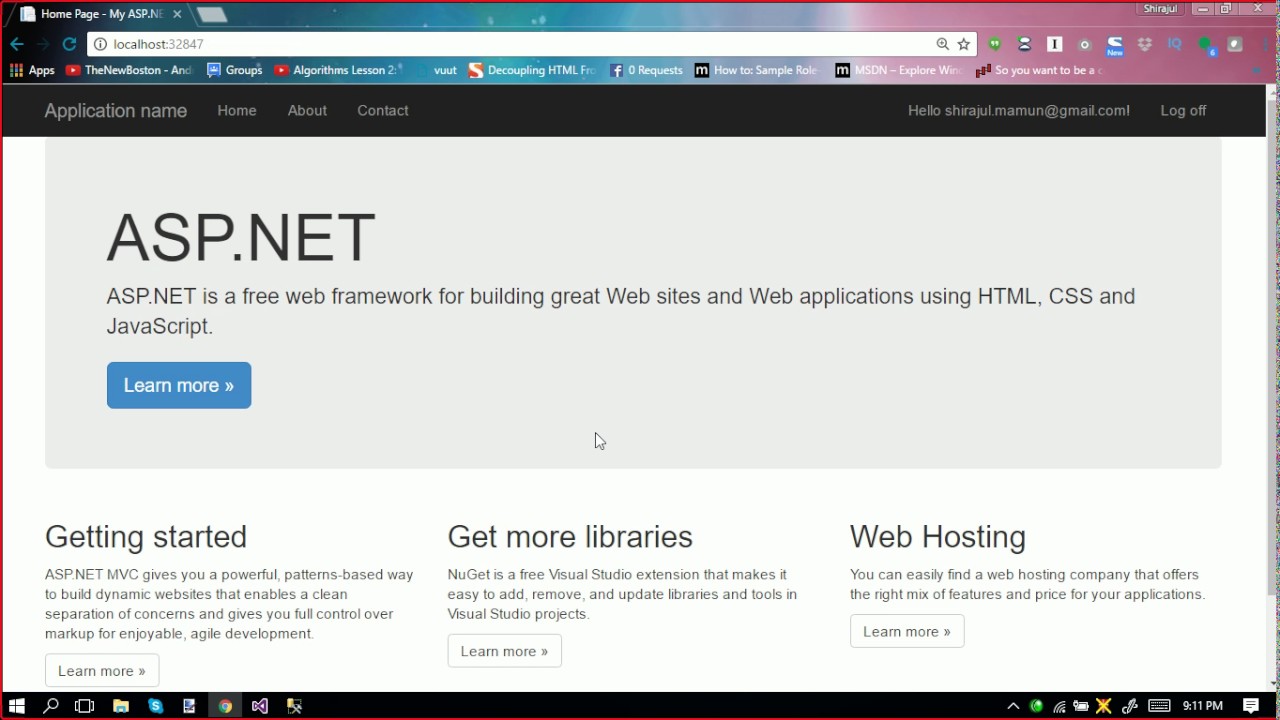
Task: Open the 'MSDN – Explore Win' bookmark
Action: pyautogui.click(x=899, y=70)
